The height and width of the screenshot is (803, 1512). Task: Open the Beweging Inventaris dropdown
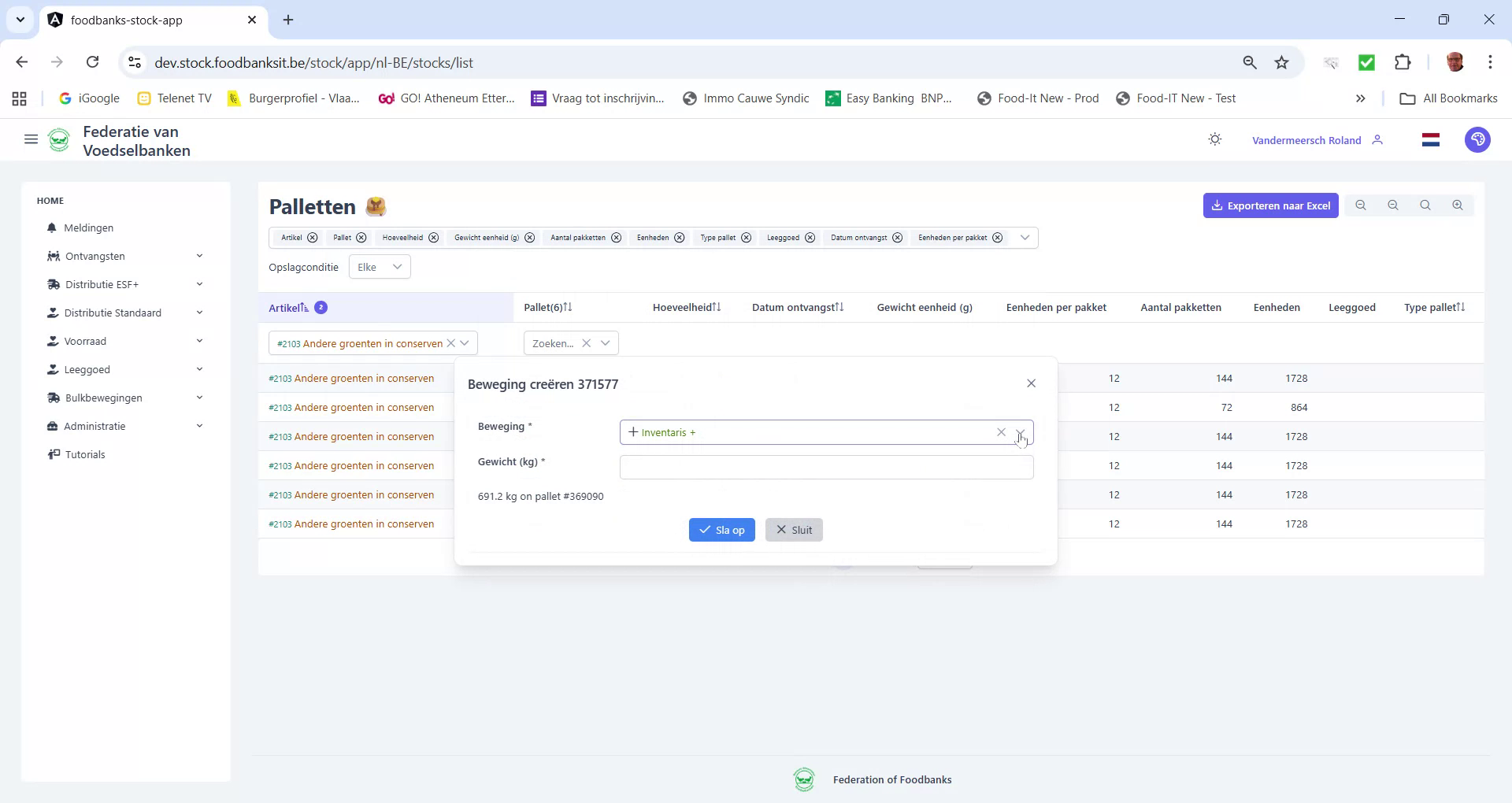pyautogui.click(x=1021, y=432)
